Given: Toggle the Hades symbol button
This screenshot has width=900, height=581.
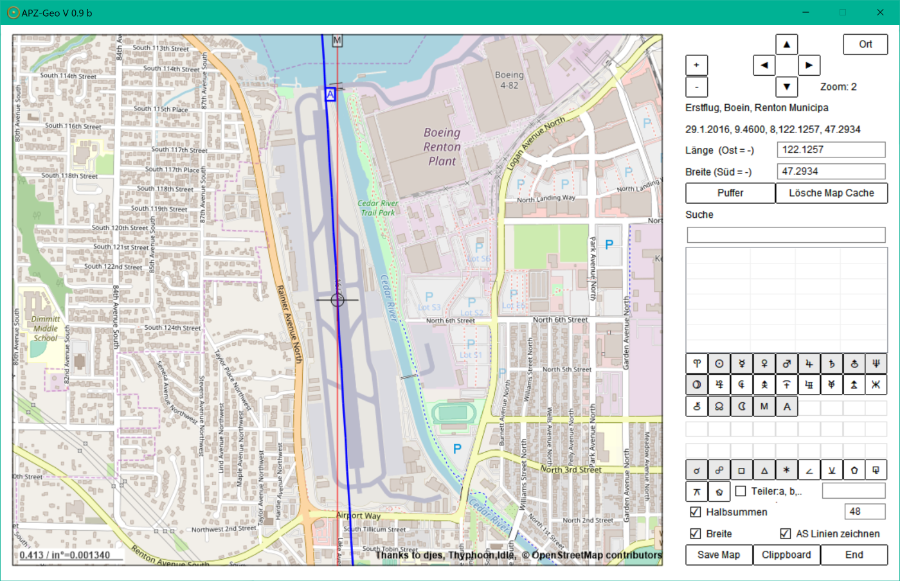Looking at the screenshot, I should [742, 385].
